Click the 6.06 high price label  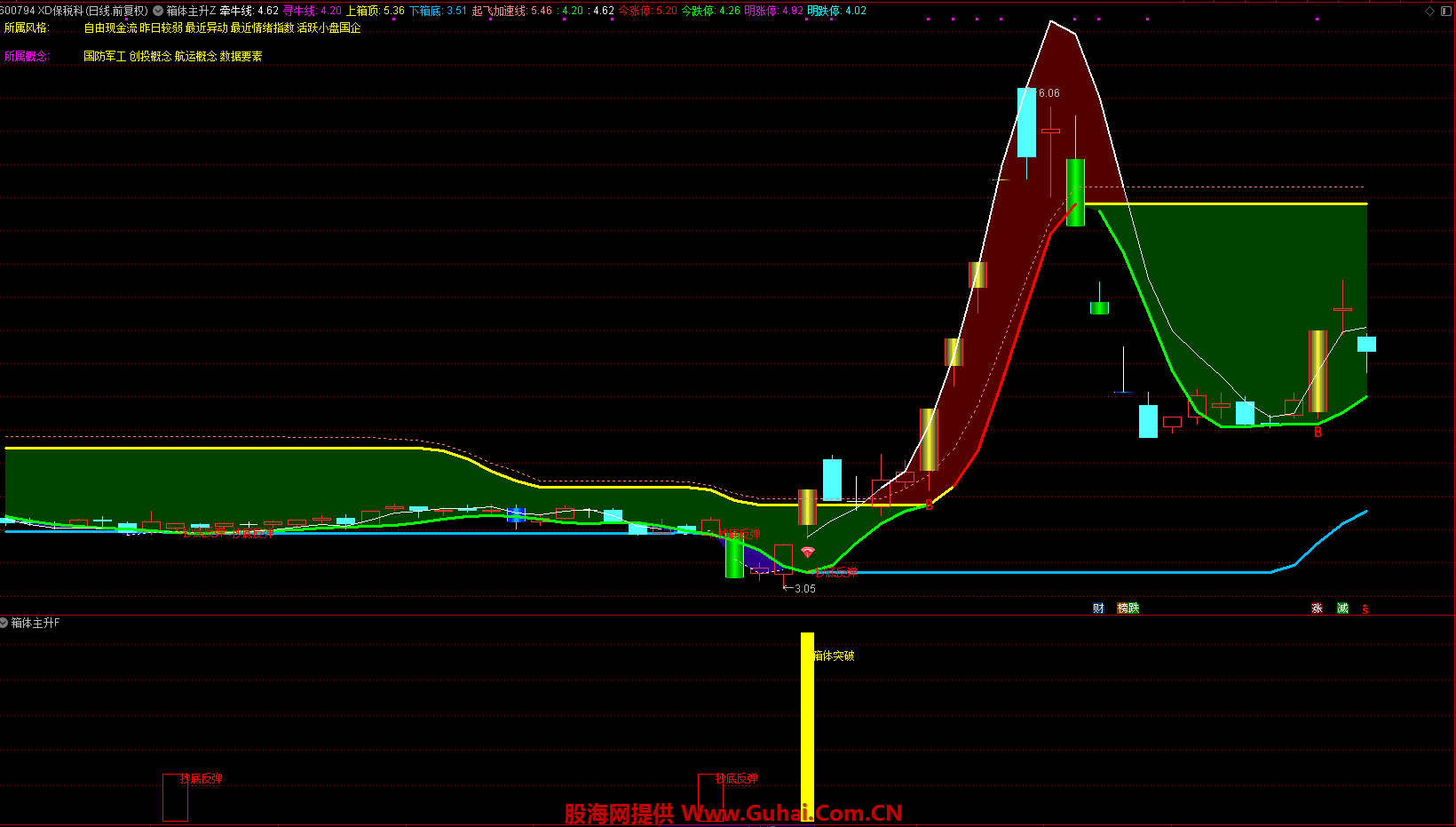point(1048,93)
